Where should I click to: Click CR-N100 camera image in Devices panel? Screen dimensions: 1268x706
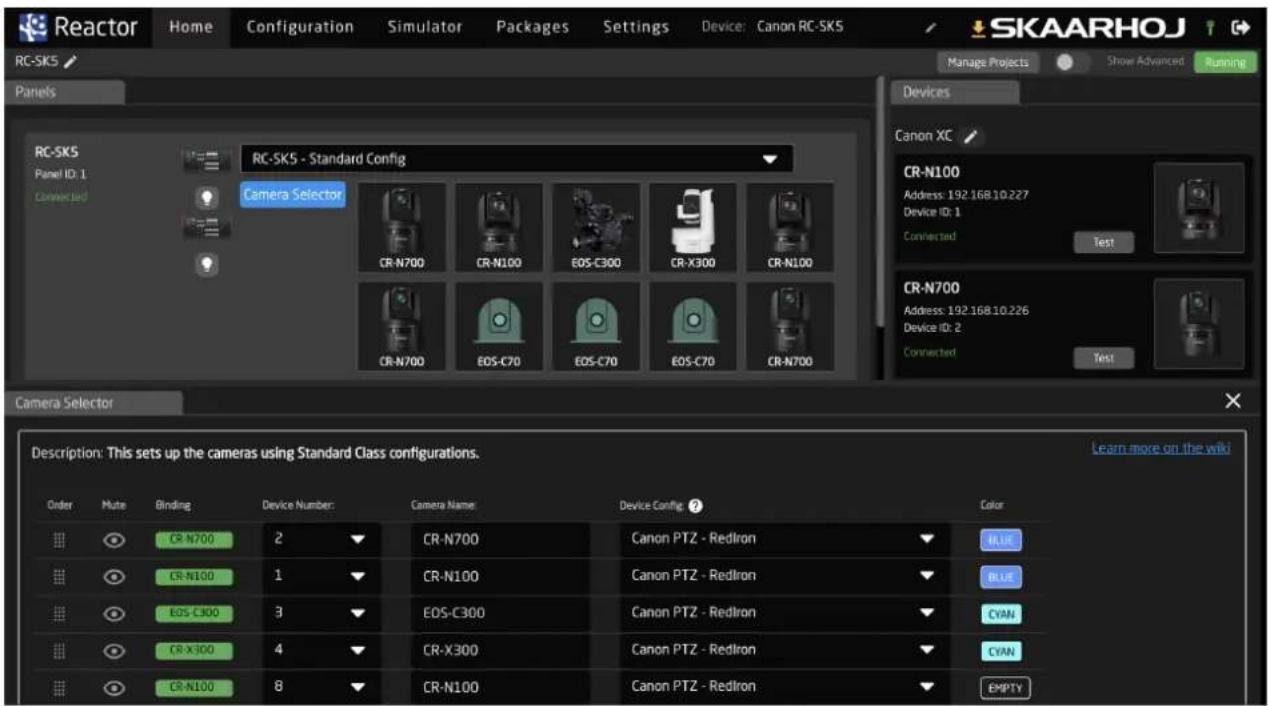point(1199,208)
